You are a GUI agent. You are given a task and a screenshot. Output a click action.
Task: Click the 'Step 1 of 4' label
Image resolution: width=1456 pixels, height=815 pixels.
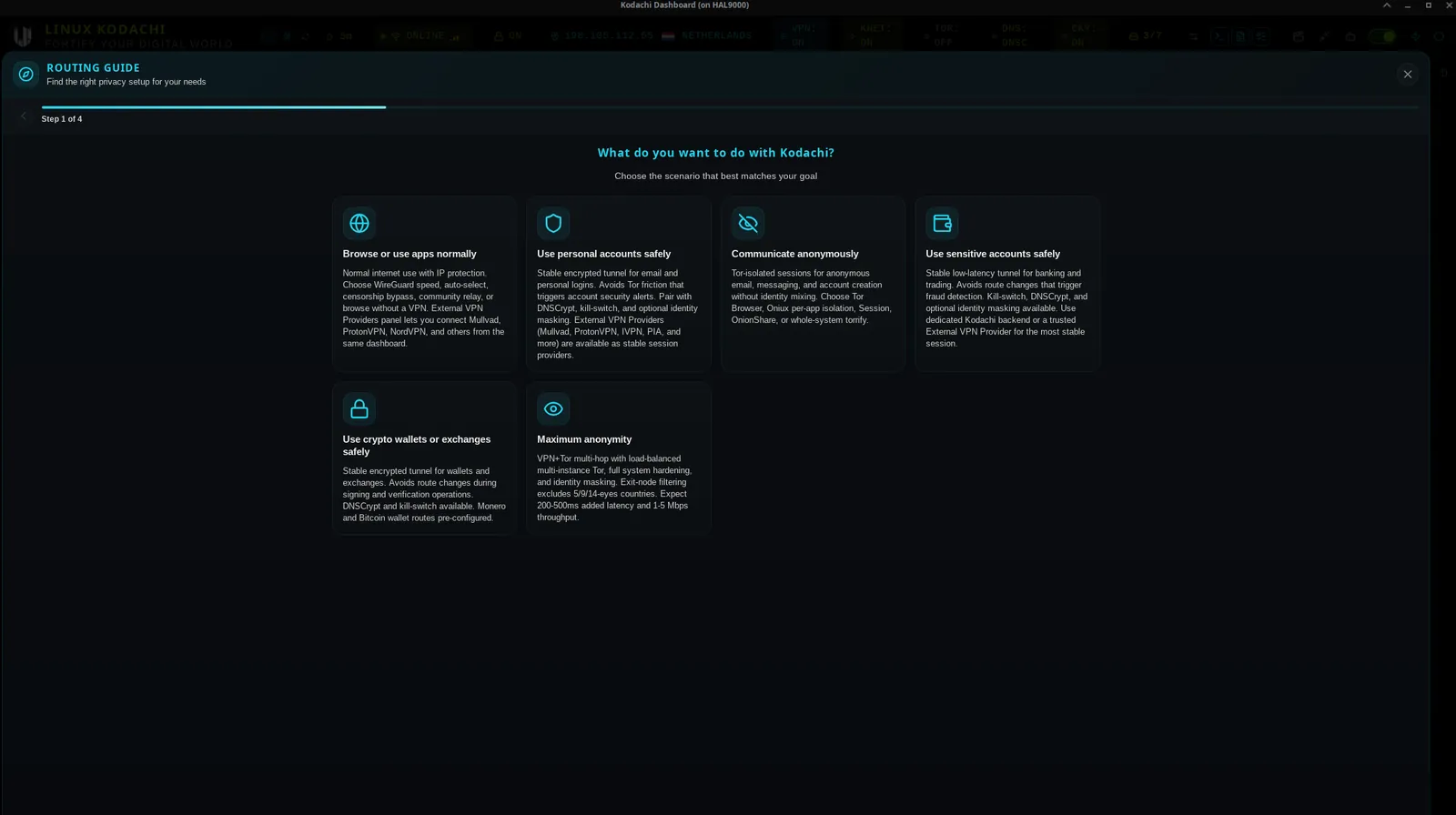coord(62,119)
